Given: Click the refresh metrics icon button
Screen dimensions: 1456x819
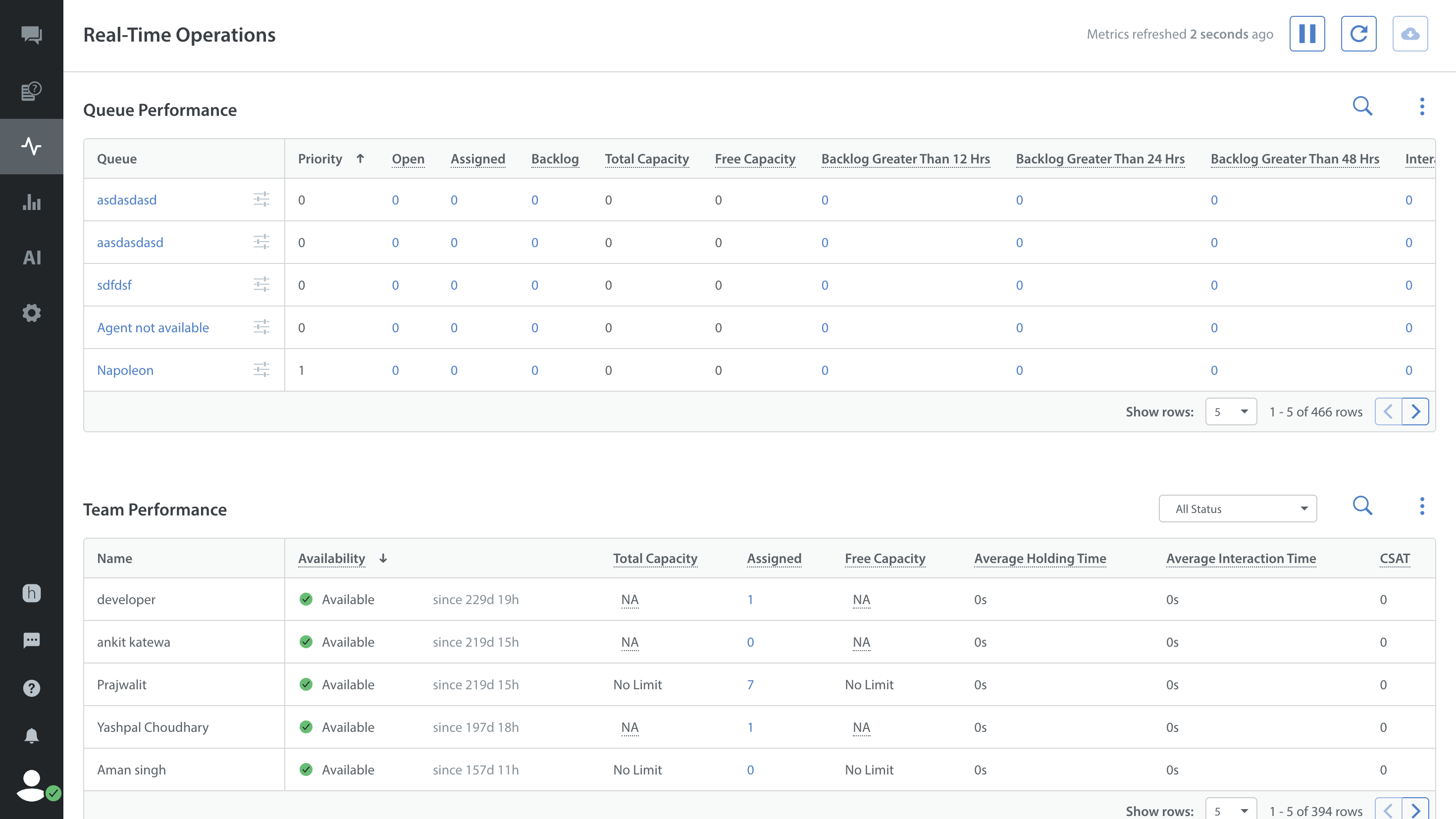Looking at the screenshot, I should click(x=1358, y=34).
